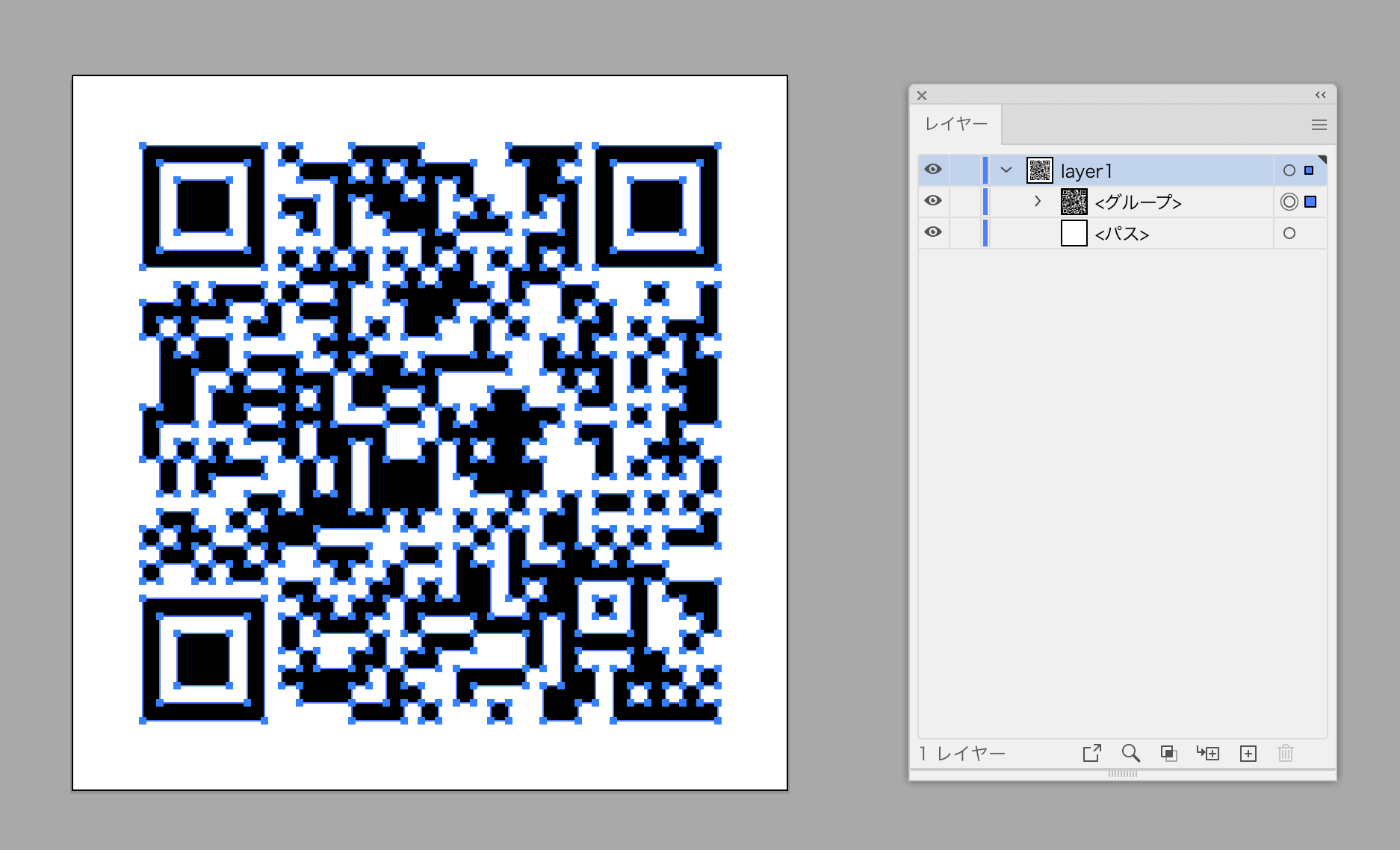Click create new sublayer icon
This screenshot has height=850, width=1400.
pyautogui.click(x=1208, y=753)
